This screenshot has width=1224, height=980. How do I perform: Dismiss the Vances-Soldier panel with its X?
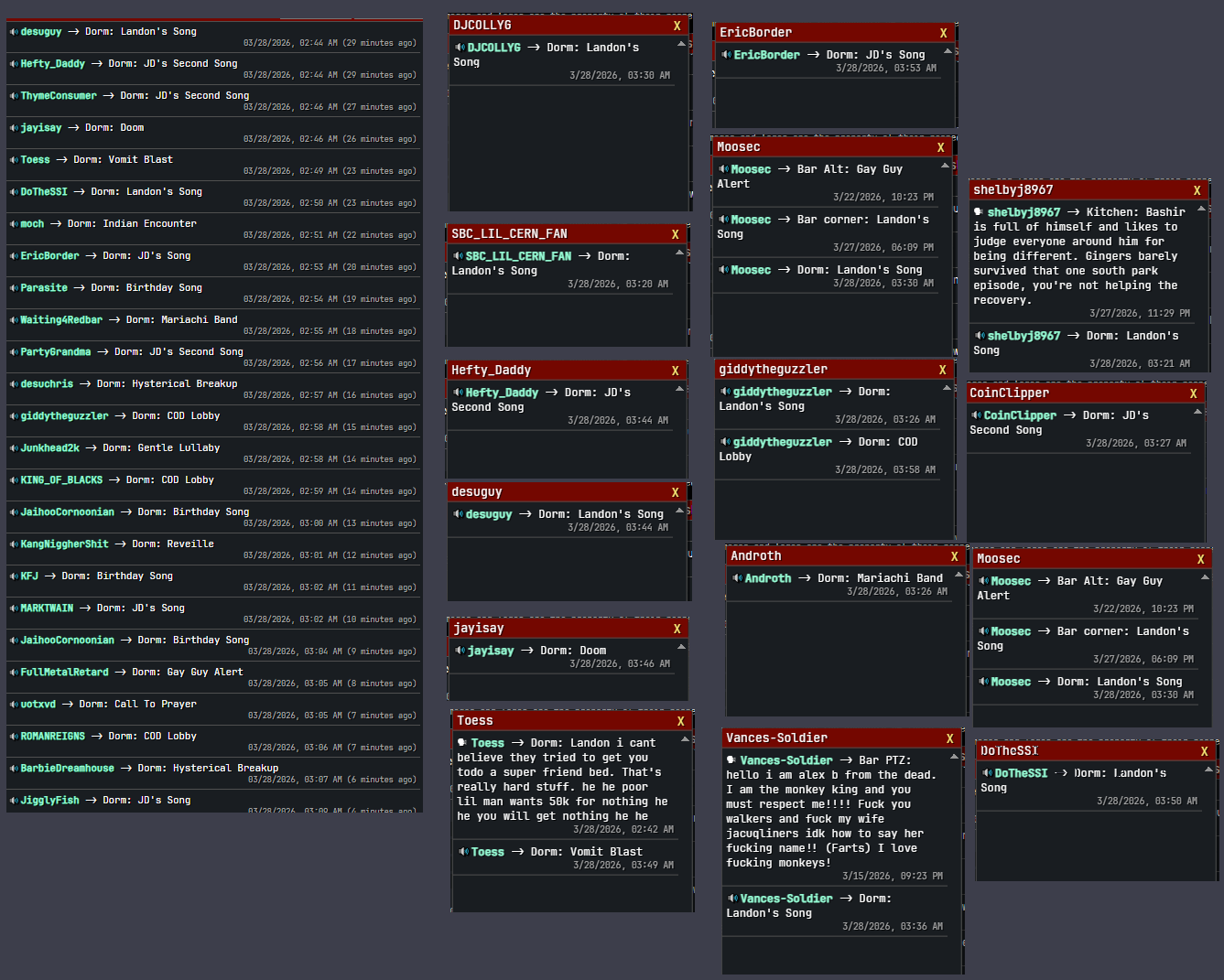coord(950,738)
